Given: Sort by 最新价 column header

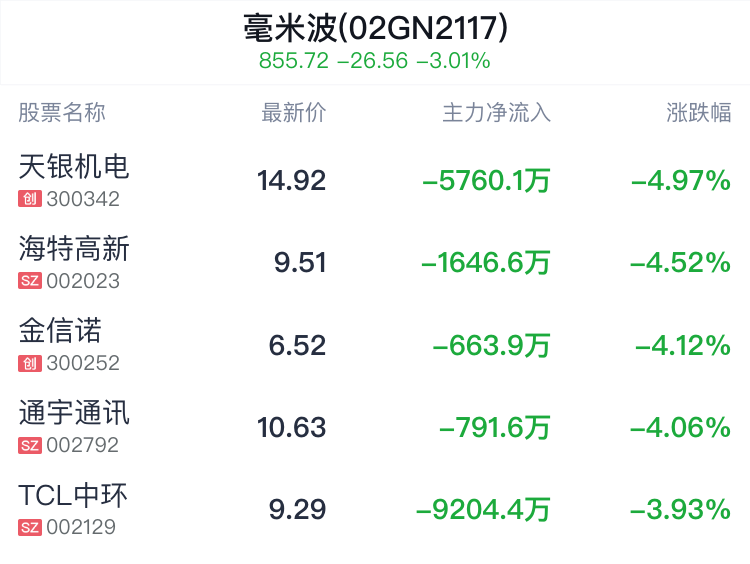Looking at the screenshot, I should point(293,113).
